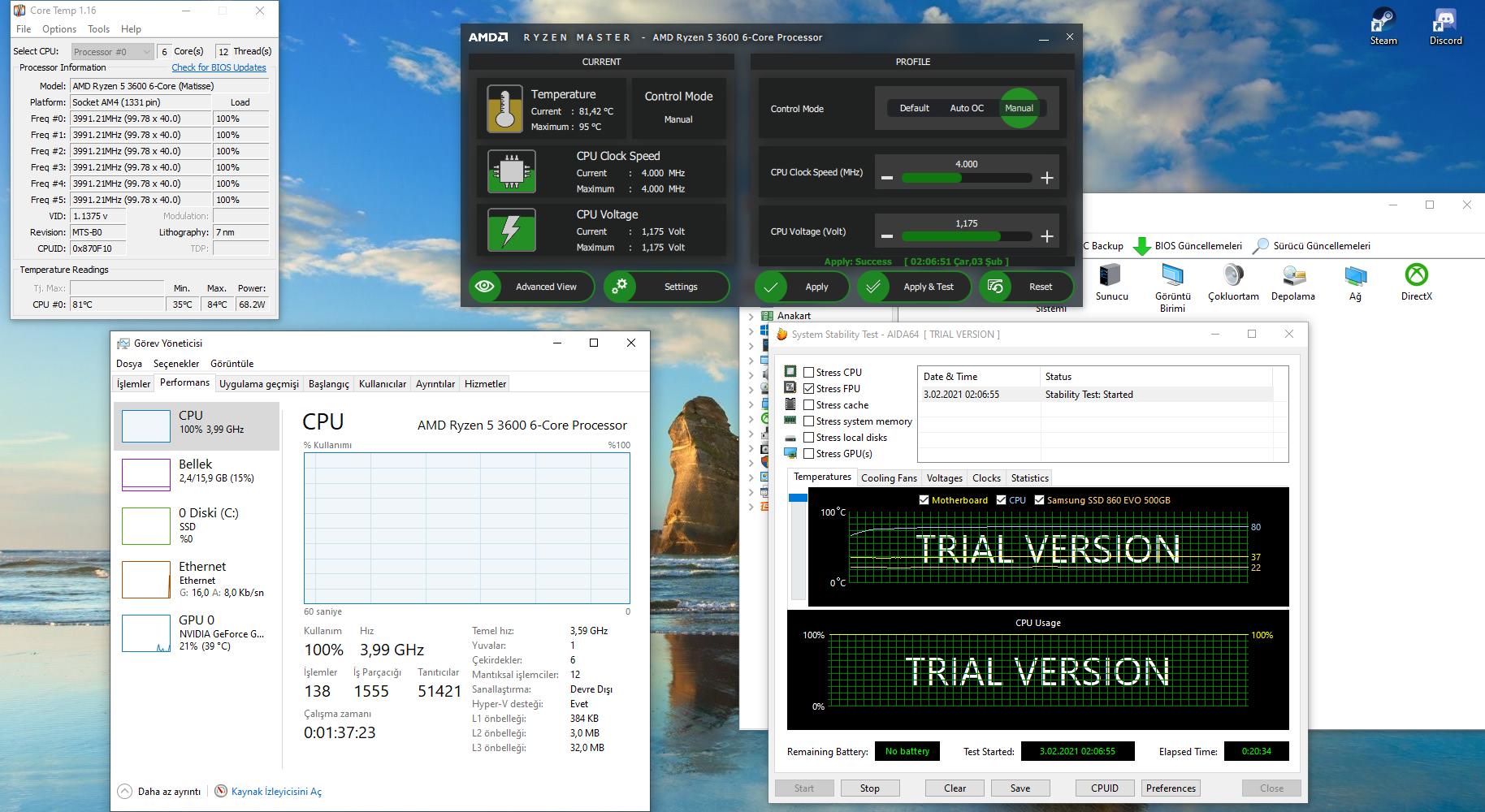Switch to the Voltages tab
1485x812 pixels.
(x=944, y=478)
